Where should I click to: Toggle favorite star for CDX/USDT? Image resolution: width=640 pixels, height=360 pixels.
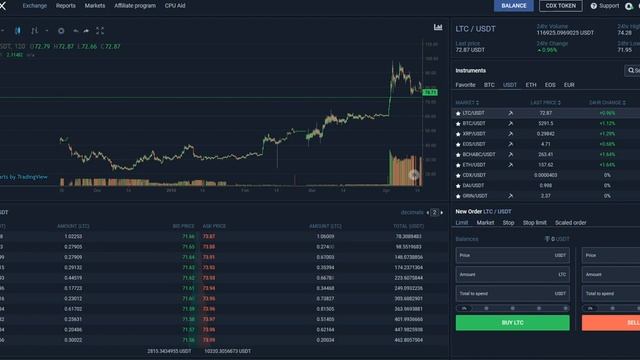[x=458, y=175]
